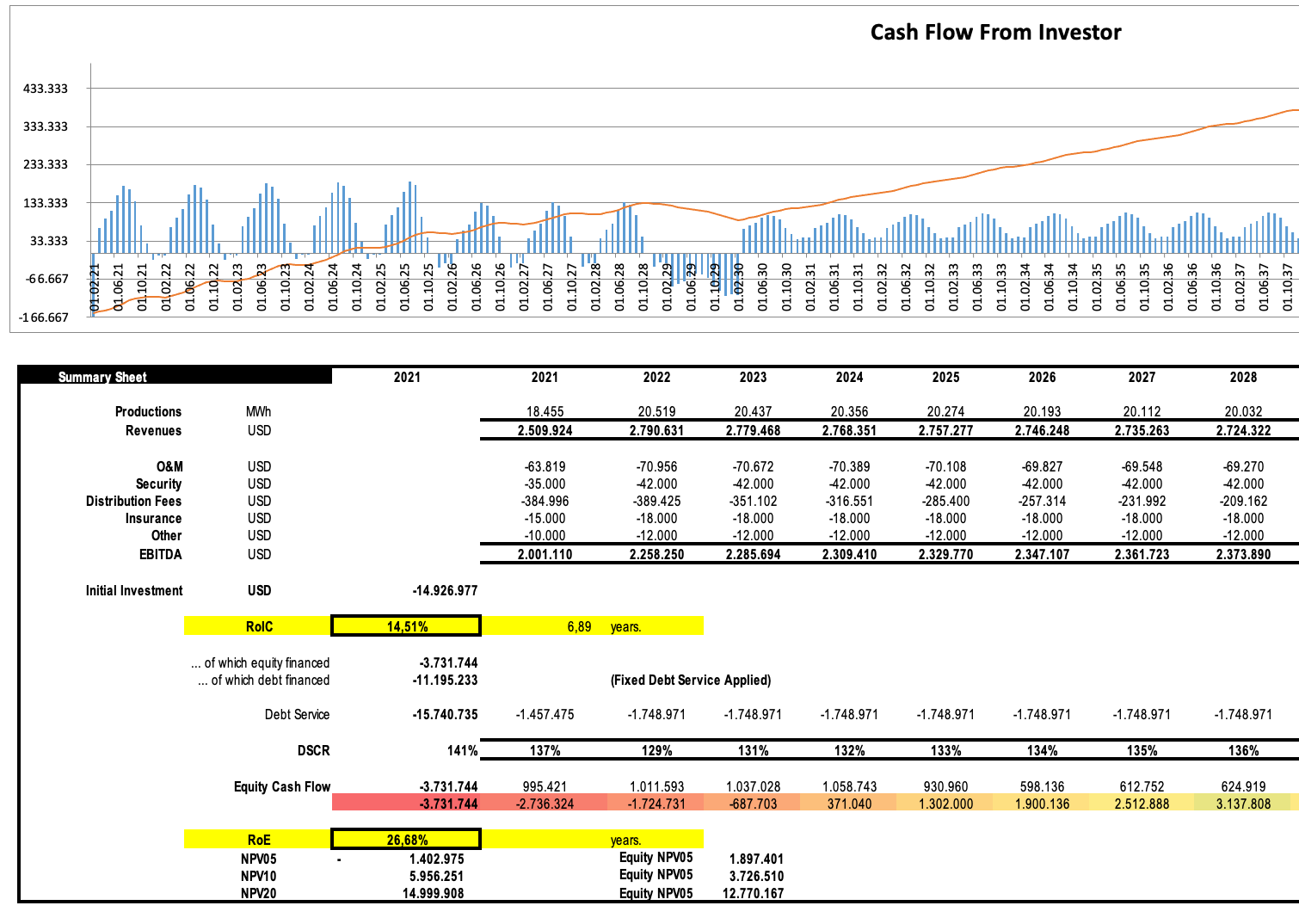This screenshot has height=924, width=1299.
Task: Click the DSCR value 141%
Action: tap(462, 751)
